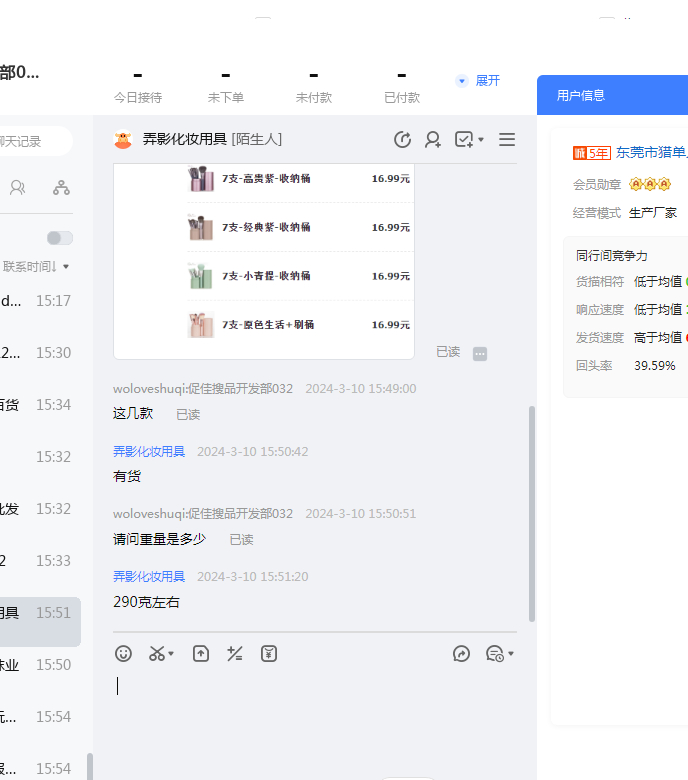Expand the 联系时间 sort dropdown
Screen dimensions: 688x780
point(38,267)
